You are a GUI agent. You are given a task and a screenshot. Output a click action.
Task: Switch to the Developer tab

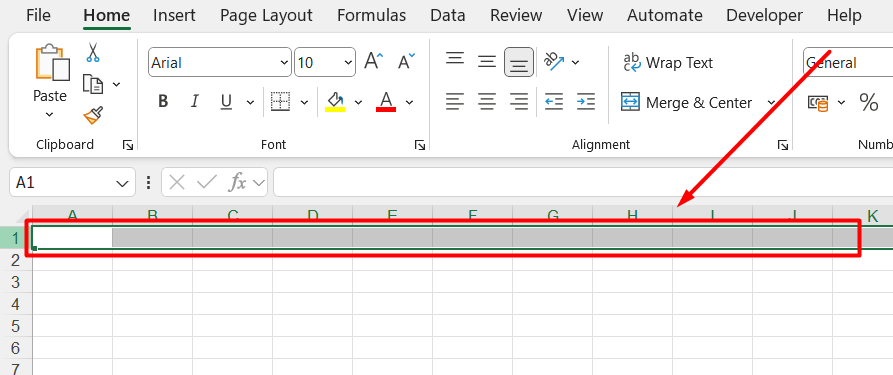pos(764,15)
